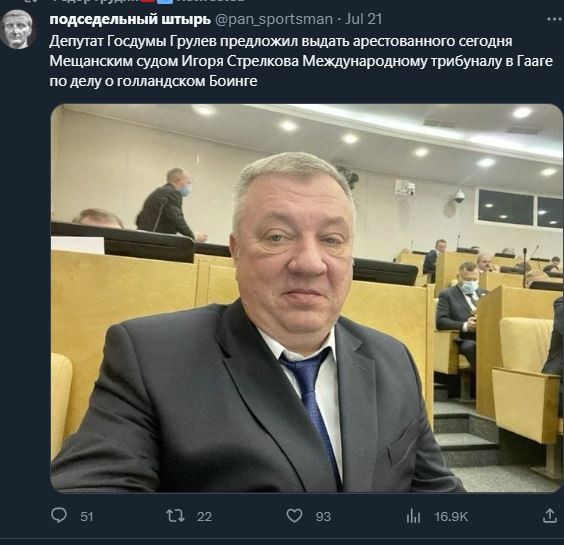The width and height of the screenshot is (564, 545).
Task: Click the 51 replies count
Action: click(x=87, y=517)
